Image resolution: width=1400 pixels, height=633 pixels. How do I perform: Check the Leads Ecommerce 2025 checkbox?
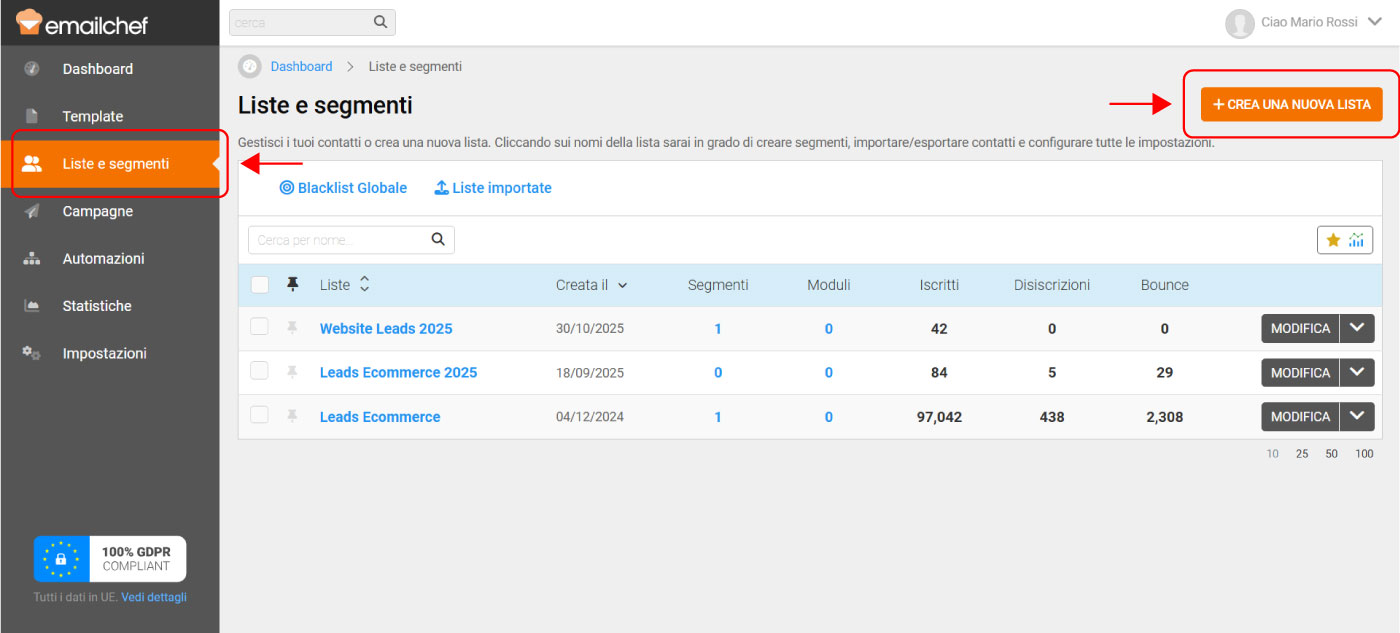(260, 371)
